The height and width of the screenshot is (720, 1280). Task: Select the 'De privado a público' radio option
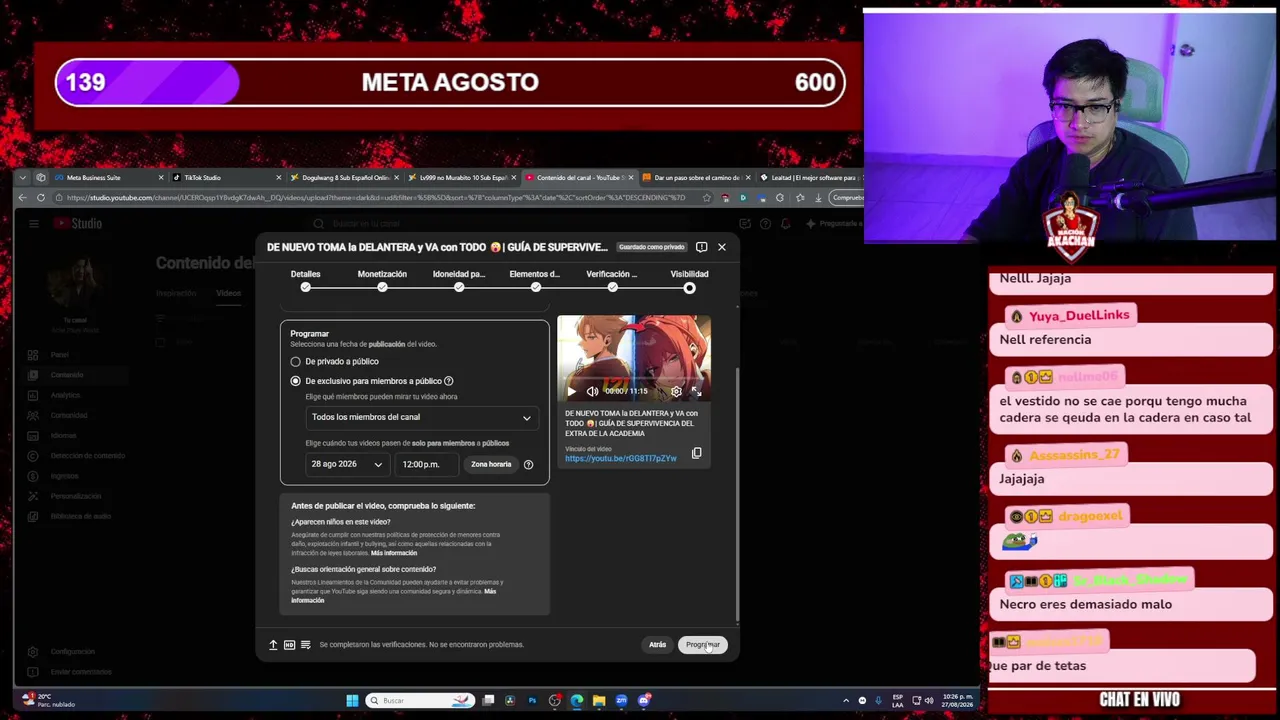click(x=295, y=361)
